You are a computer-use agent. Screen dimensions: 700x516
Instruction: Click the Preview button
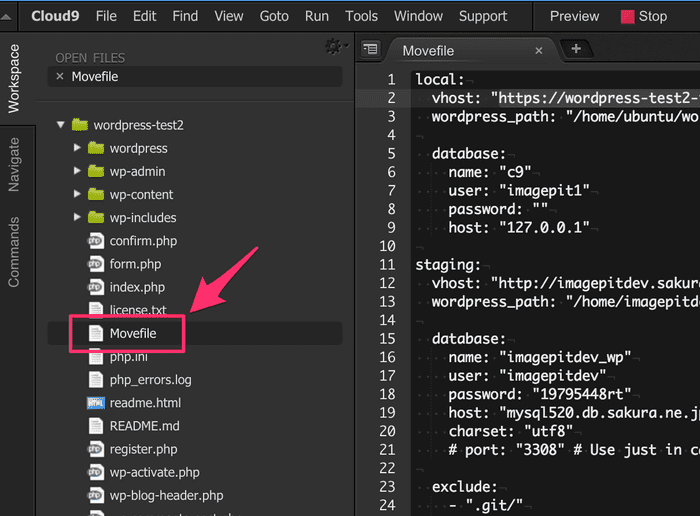pos(574,16)
